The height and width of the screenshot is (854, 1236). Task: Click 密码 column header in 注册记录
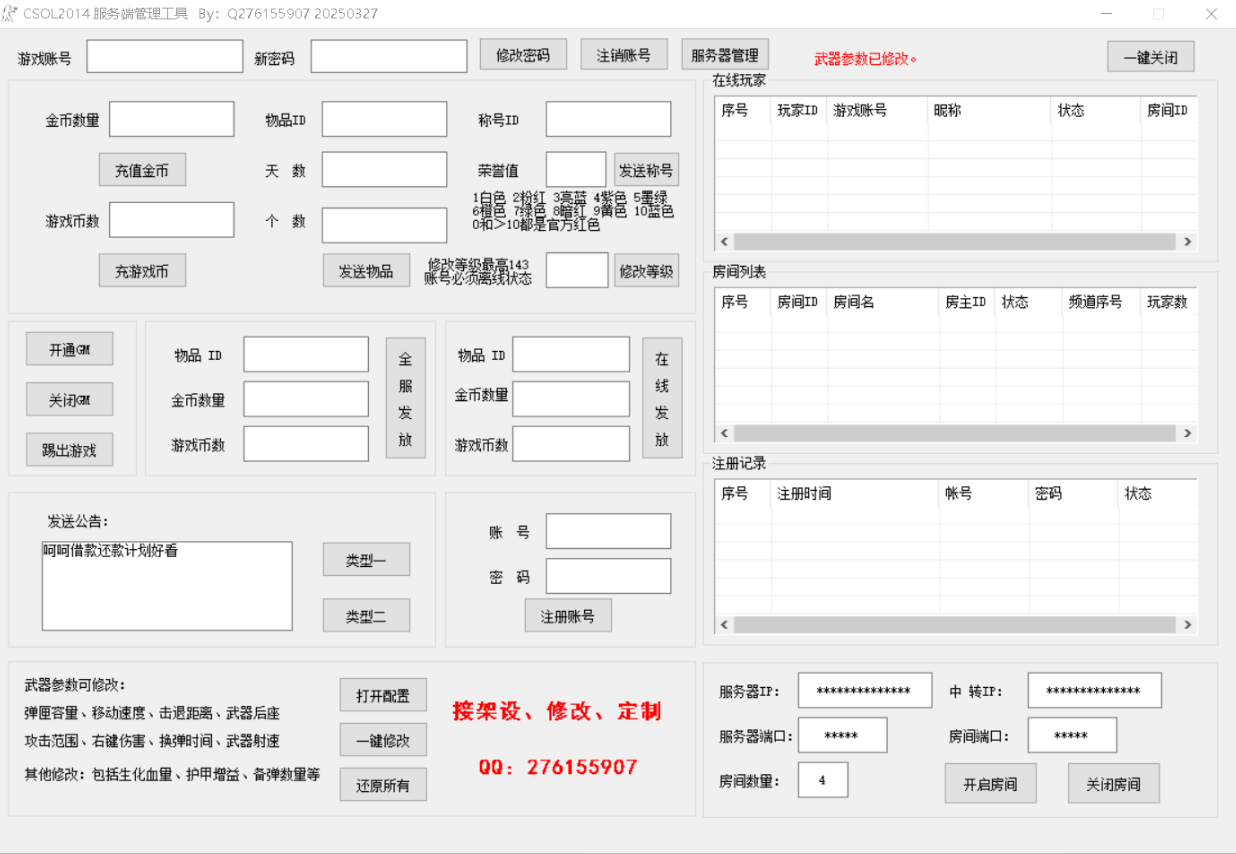click(1073, 494)
